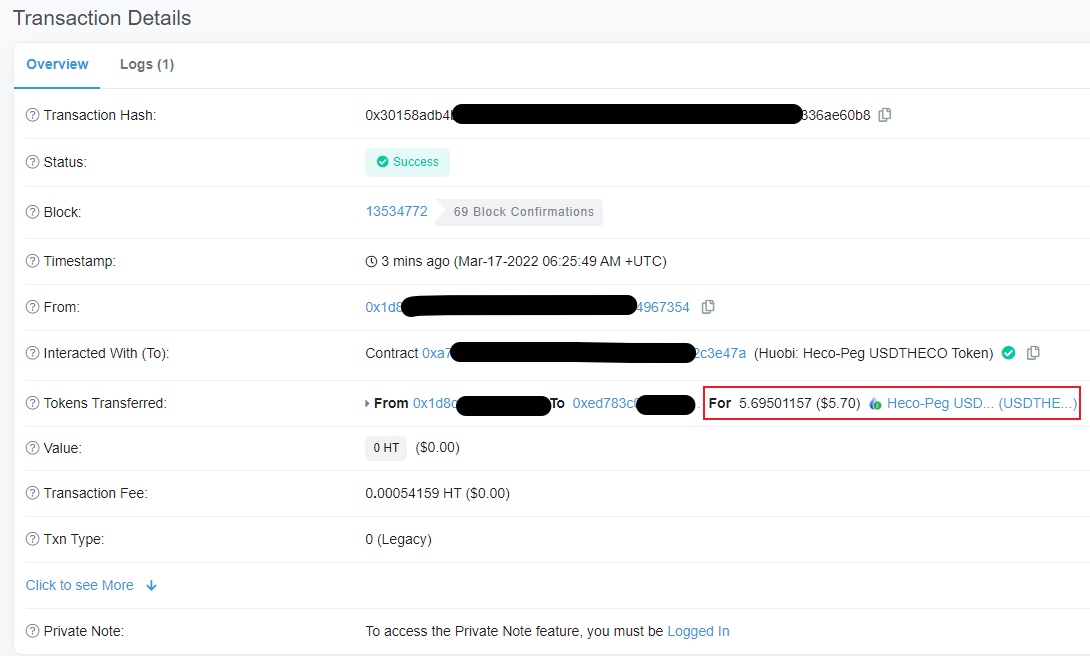Click the Heco-Peg USD token icon

[875, 404]
